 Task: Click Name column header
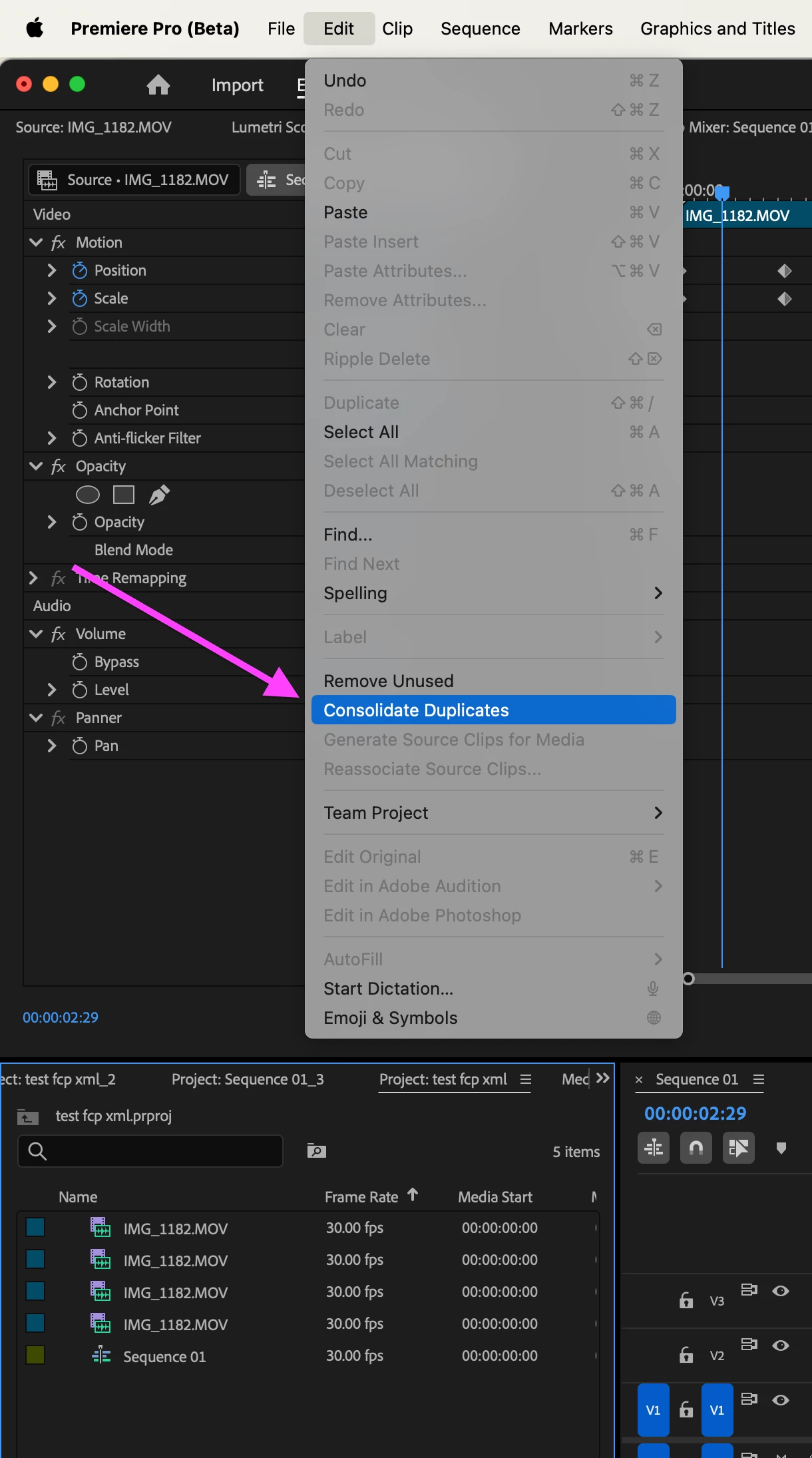click(78, 1197)
